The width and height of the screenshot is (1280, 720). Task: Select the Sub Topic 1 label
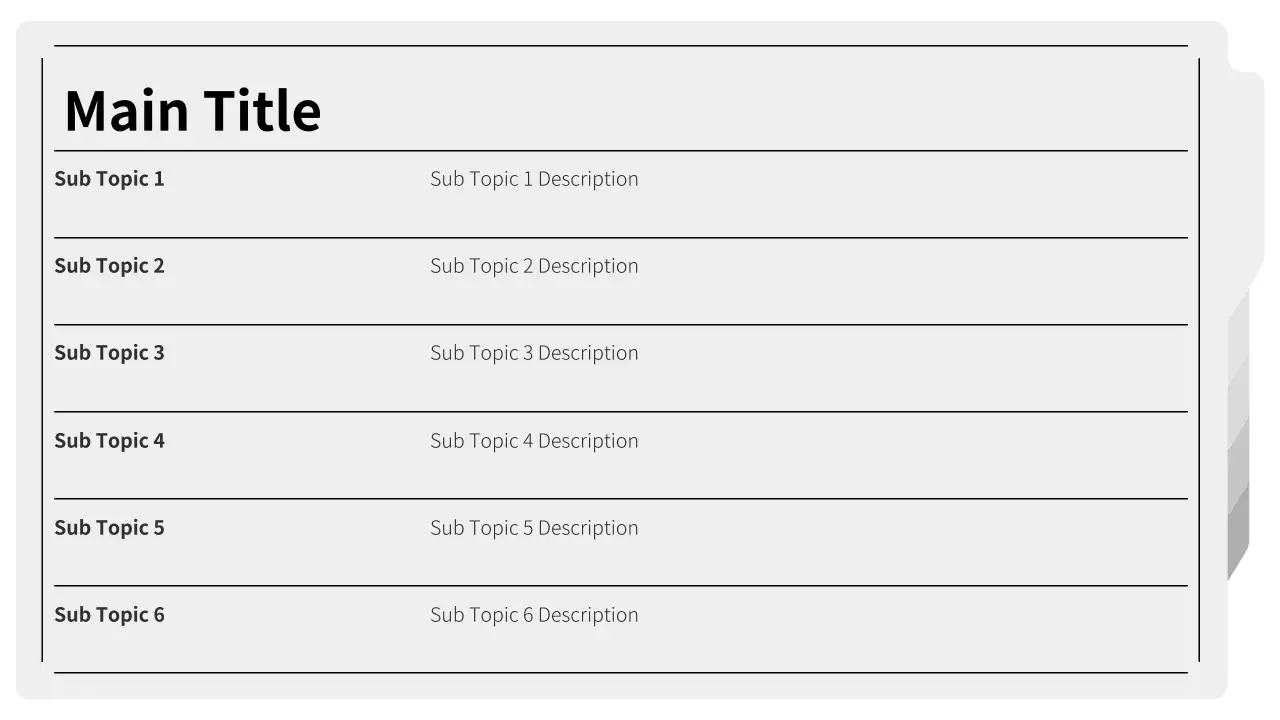pyautogui.click(x=109, y=179)
